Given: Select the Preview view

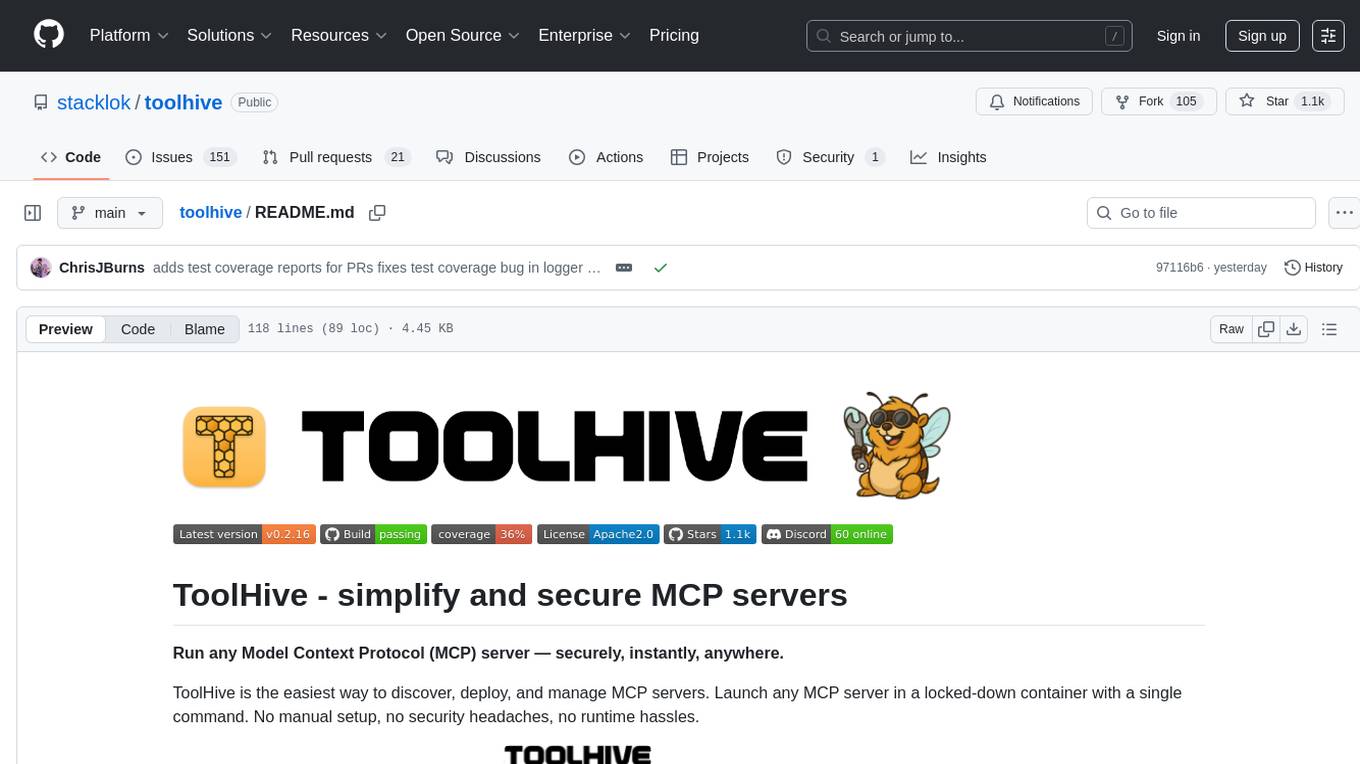Looking at the screenshot, I should coord(66,329).
